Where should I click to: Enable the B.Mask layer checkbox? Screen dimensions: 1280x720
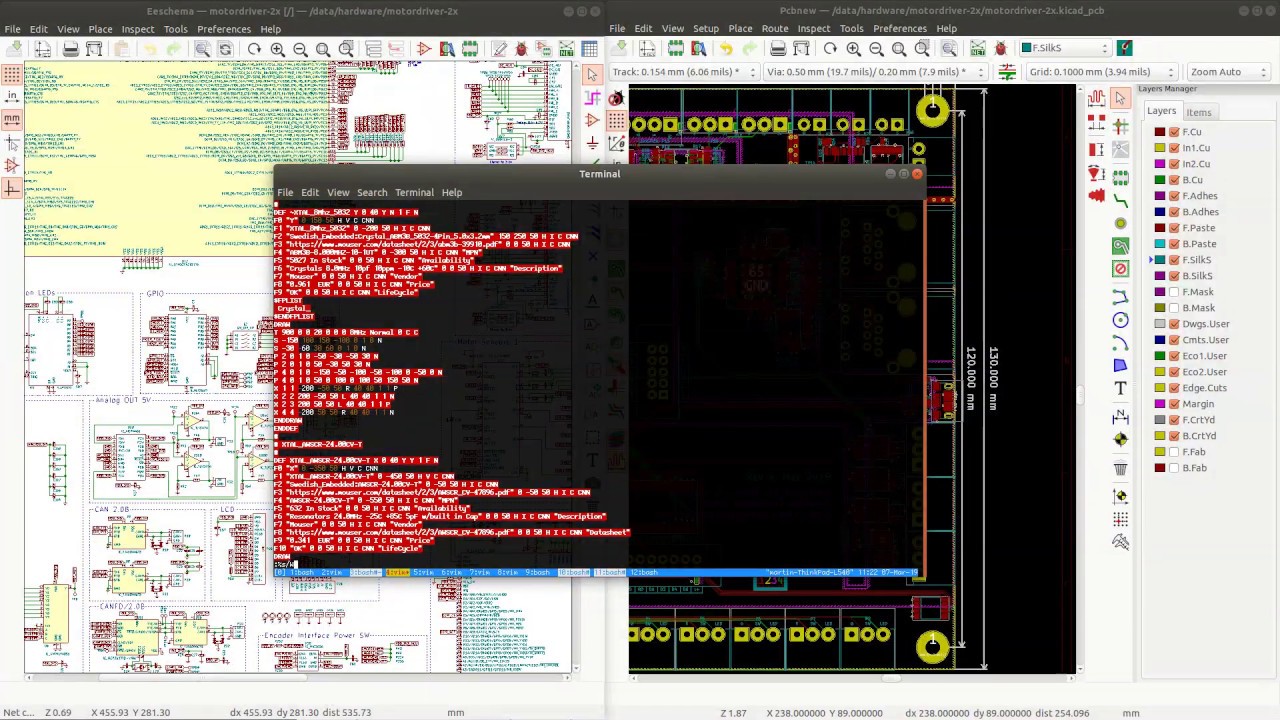(1174, 308)
